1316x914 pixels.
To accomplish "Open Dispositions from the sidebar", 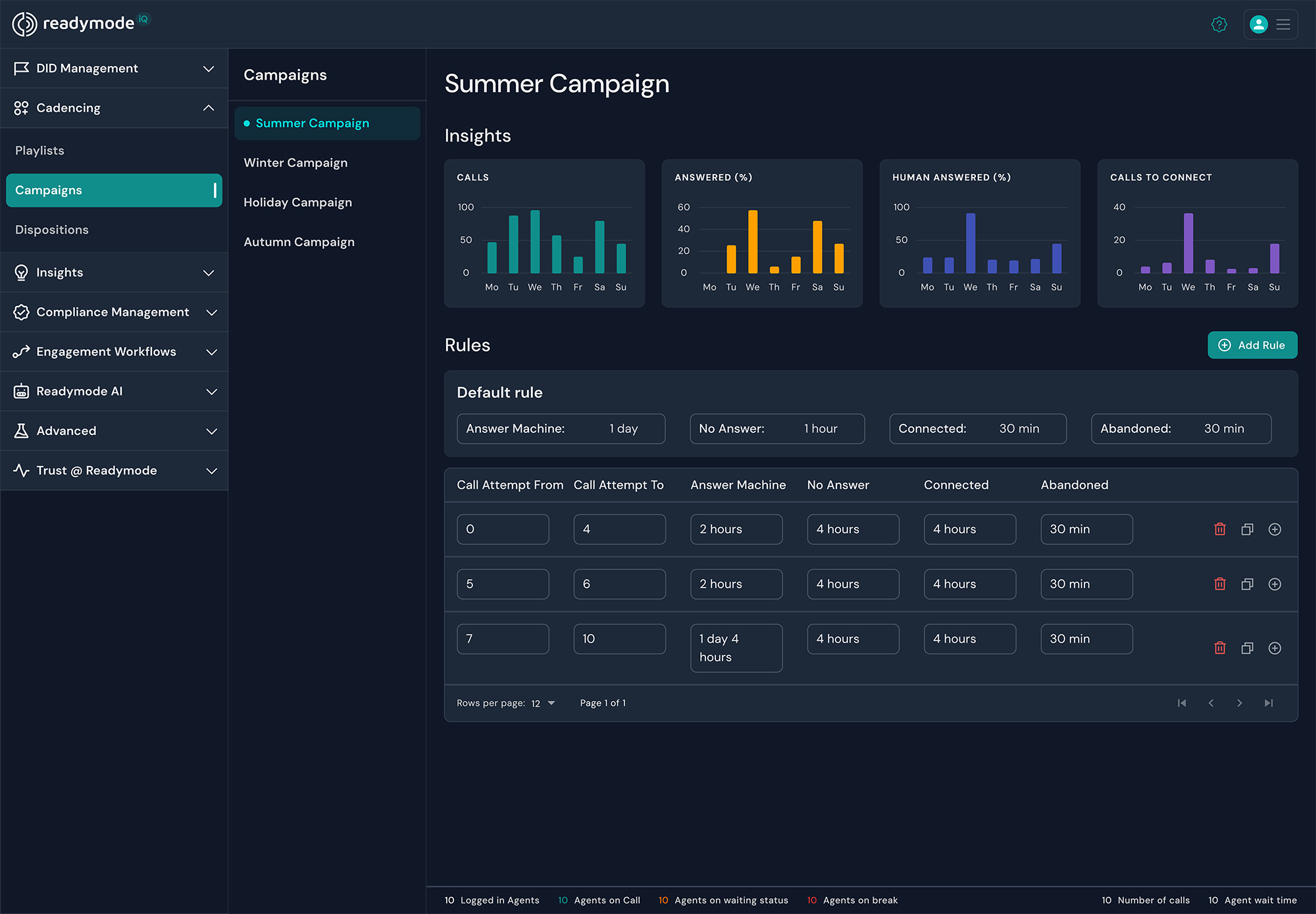I will (x=52, y=230).
